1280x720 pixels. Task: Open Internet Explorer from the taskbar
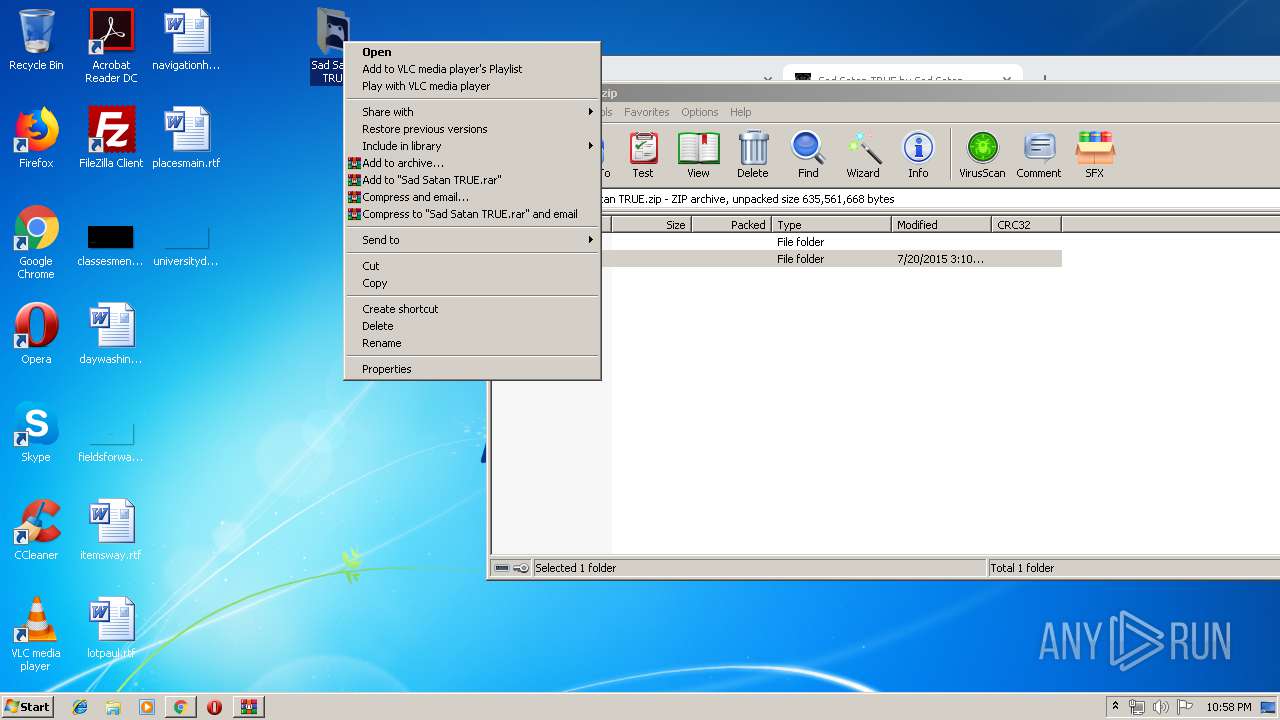point(80,707)
